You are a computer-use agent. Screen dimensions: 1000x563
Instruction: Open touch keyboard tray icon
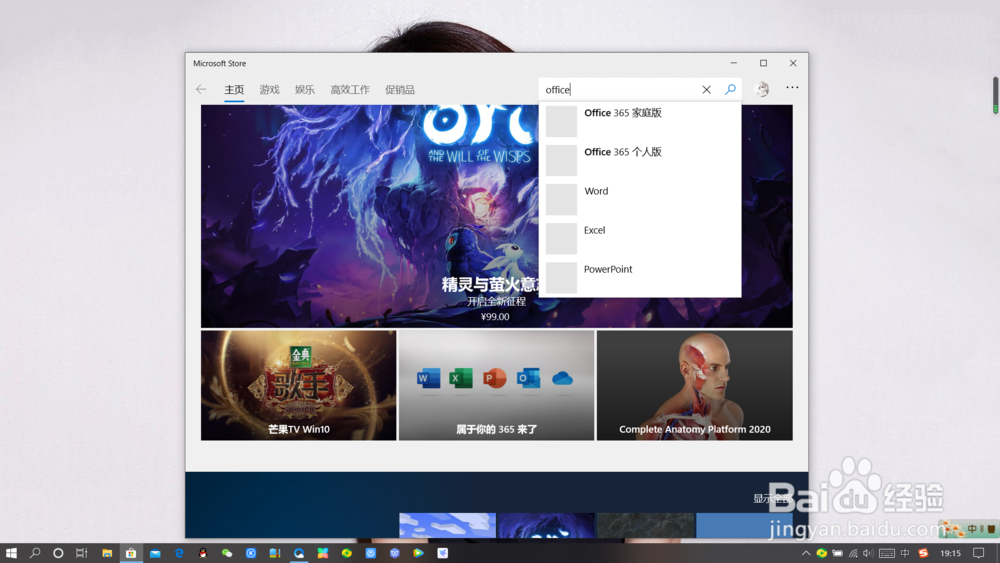tap(886, 553)
